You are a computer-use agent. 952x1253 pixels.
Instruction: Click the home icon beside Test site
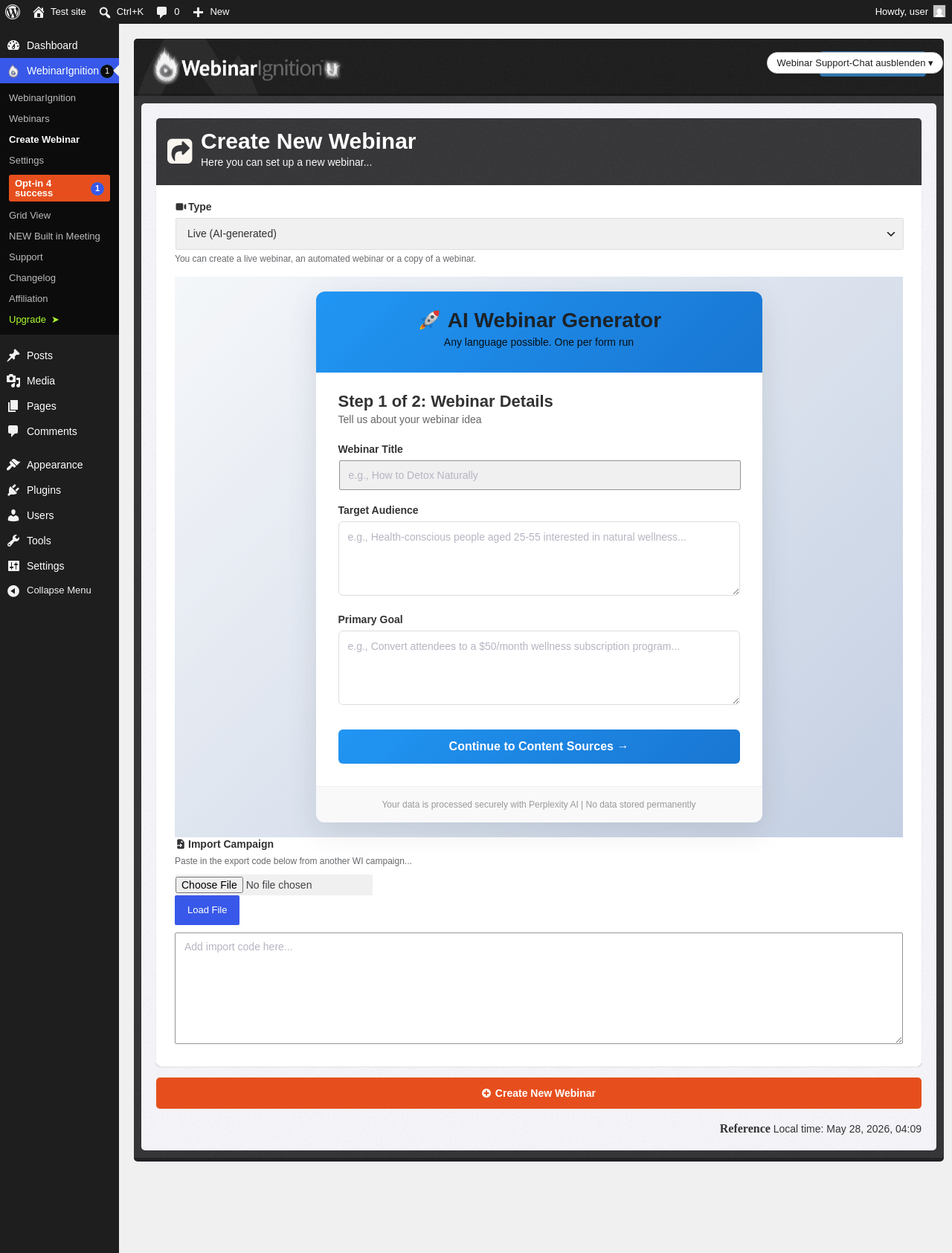(x=39, y=12)
